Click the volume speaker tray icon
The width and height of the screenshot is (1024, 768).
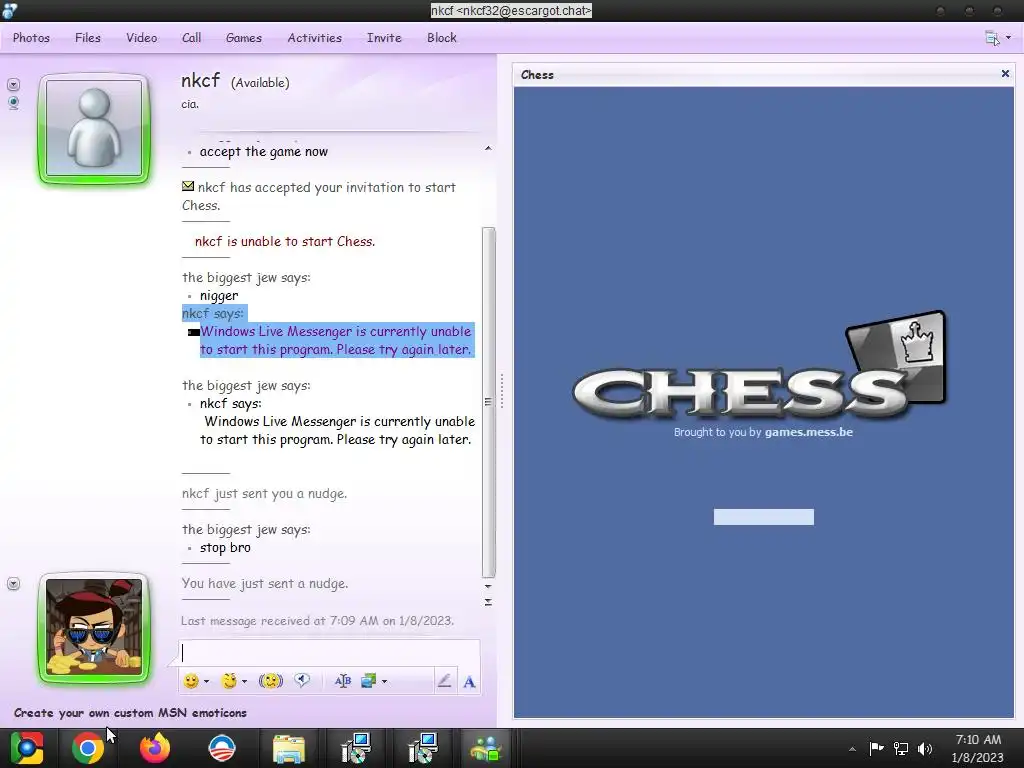(x=925, y=748)
